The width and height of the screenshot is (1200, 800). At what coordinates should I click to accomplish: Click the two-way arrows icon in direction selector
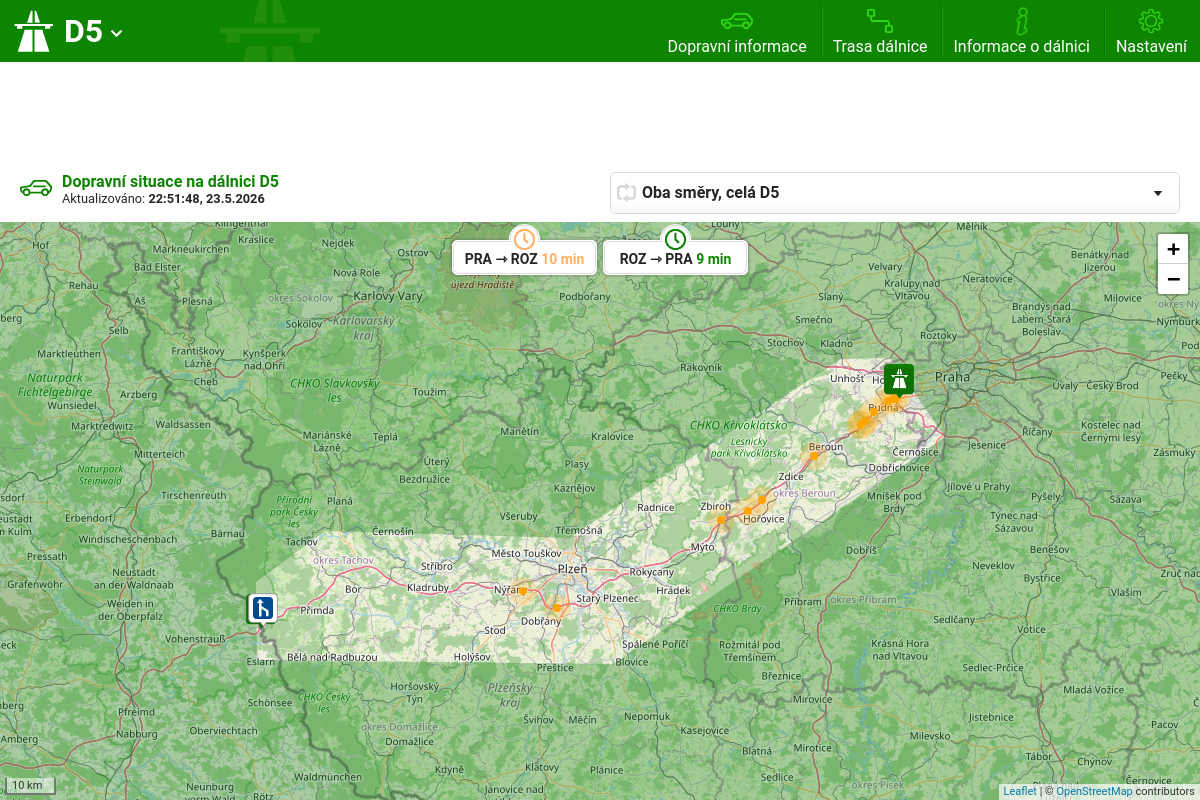627,193
